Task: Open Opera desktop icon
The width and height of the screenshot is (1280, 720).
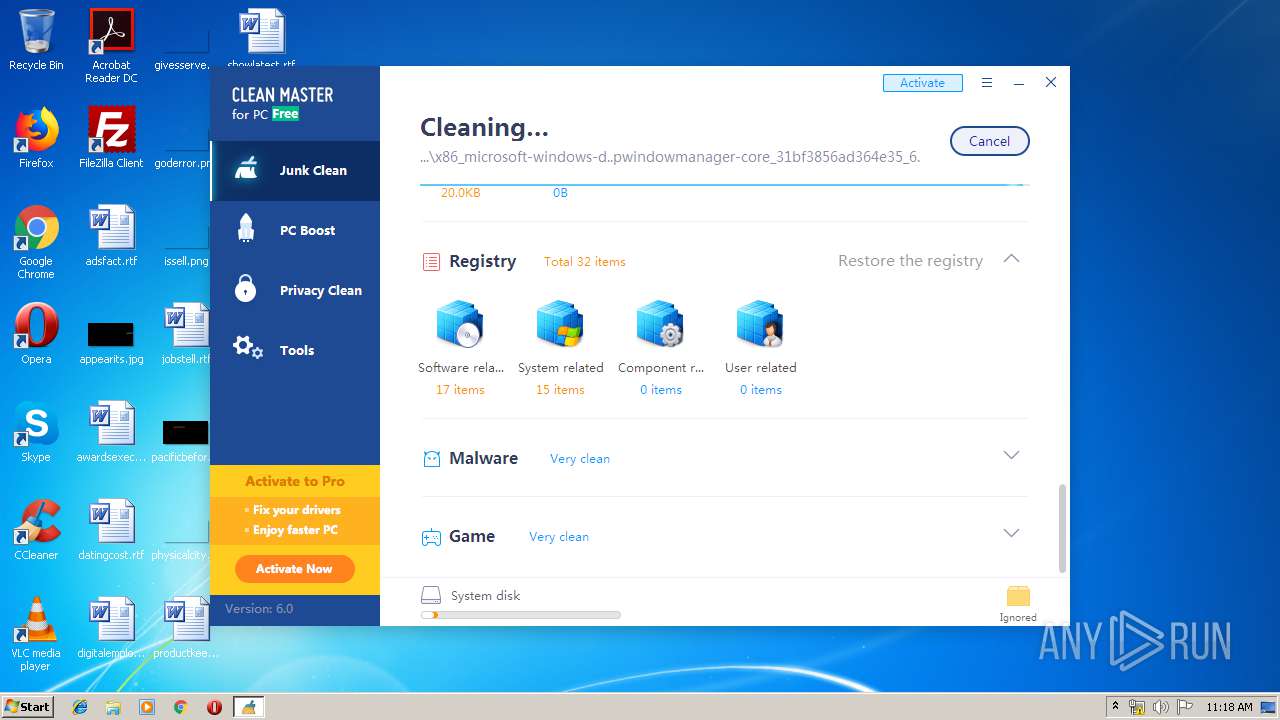Action: tap(36, 334)
